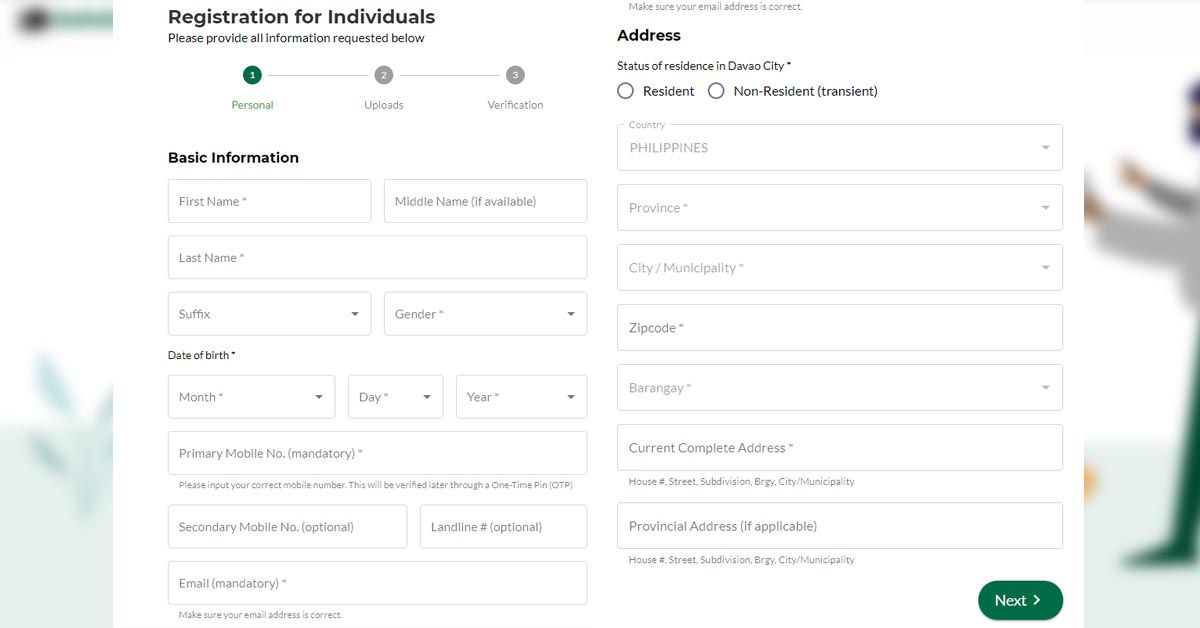
Task: Expand the birth Year dropdown
Action: pyautogui.click(x=521, y=397)
